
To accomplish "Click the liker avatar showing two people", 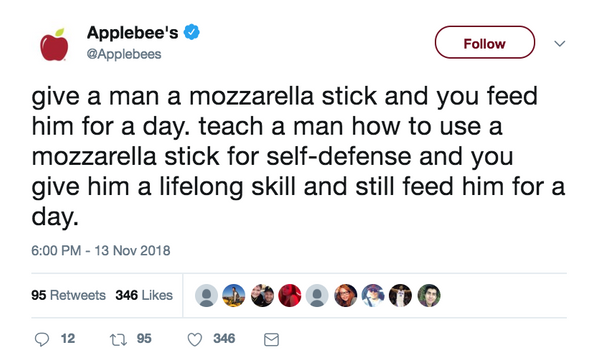I will coord(262,295).
